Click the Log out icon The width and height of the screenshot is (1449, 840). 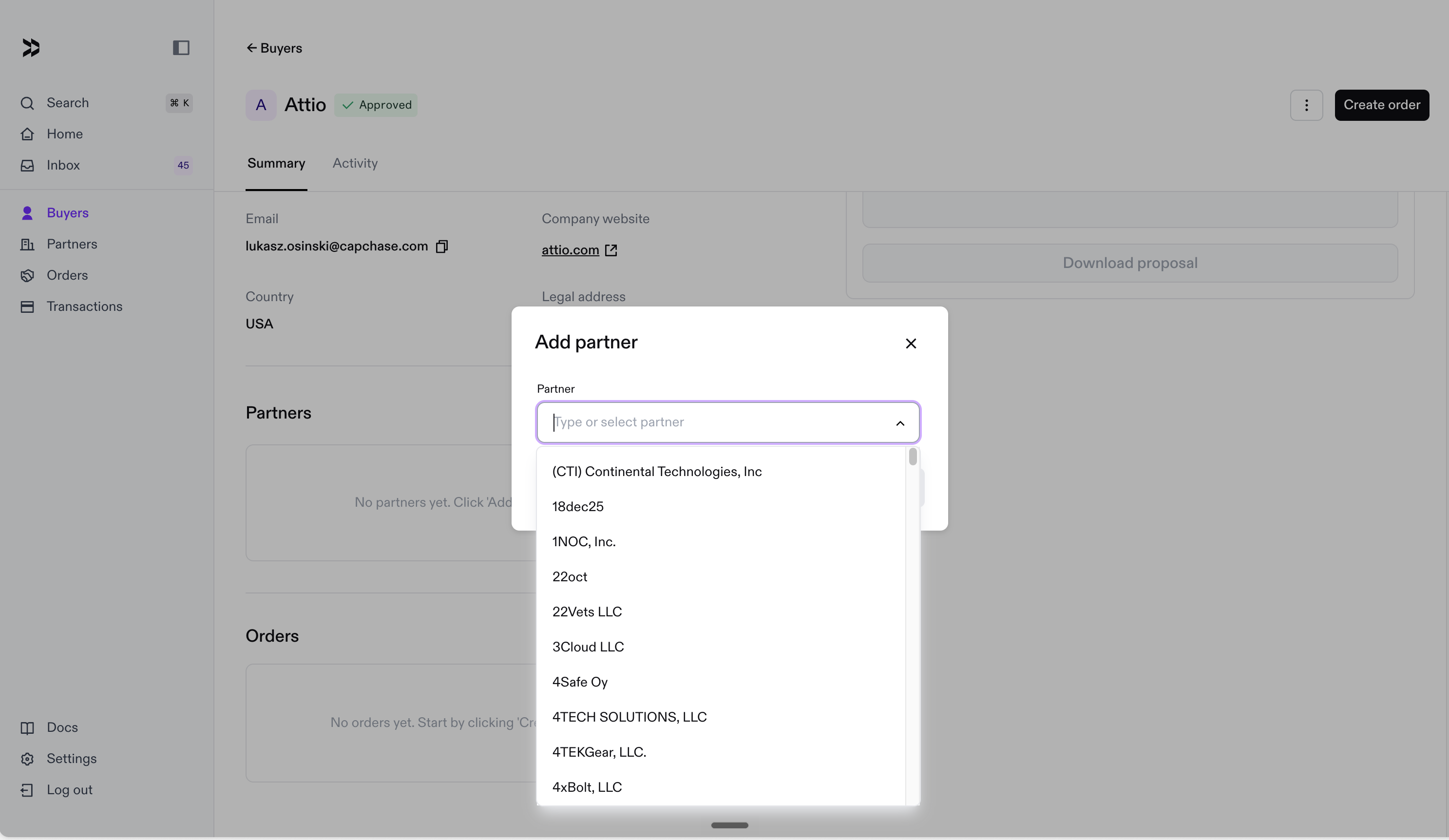27,790
